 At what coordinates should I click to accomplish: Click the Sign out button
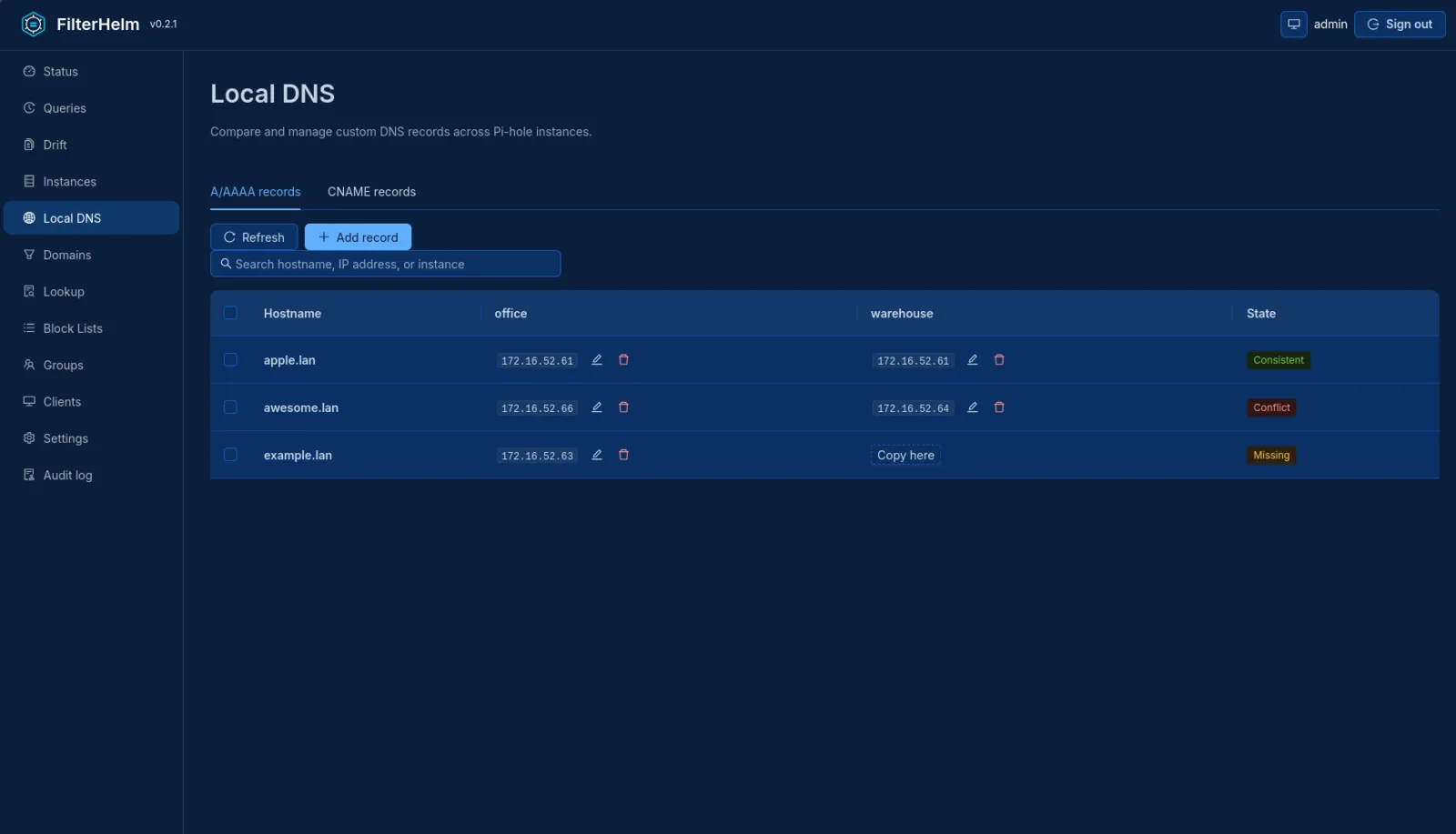[x=1400, y=25]
